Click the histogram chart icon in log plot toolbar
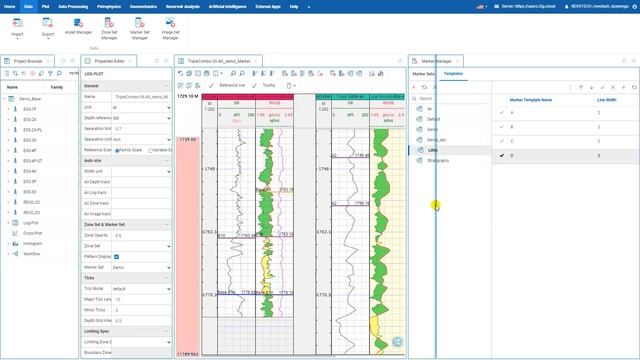Screen dimensions: 640x360 (380, 73)
